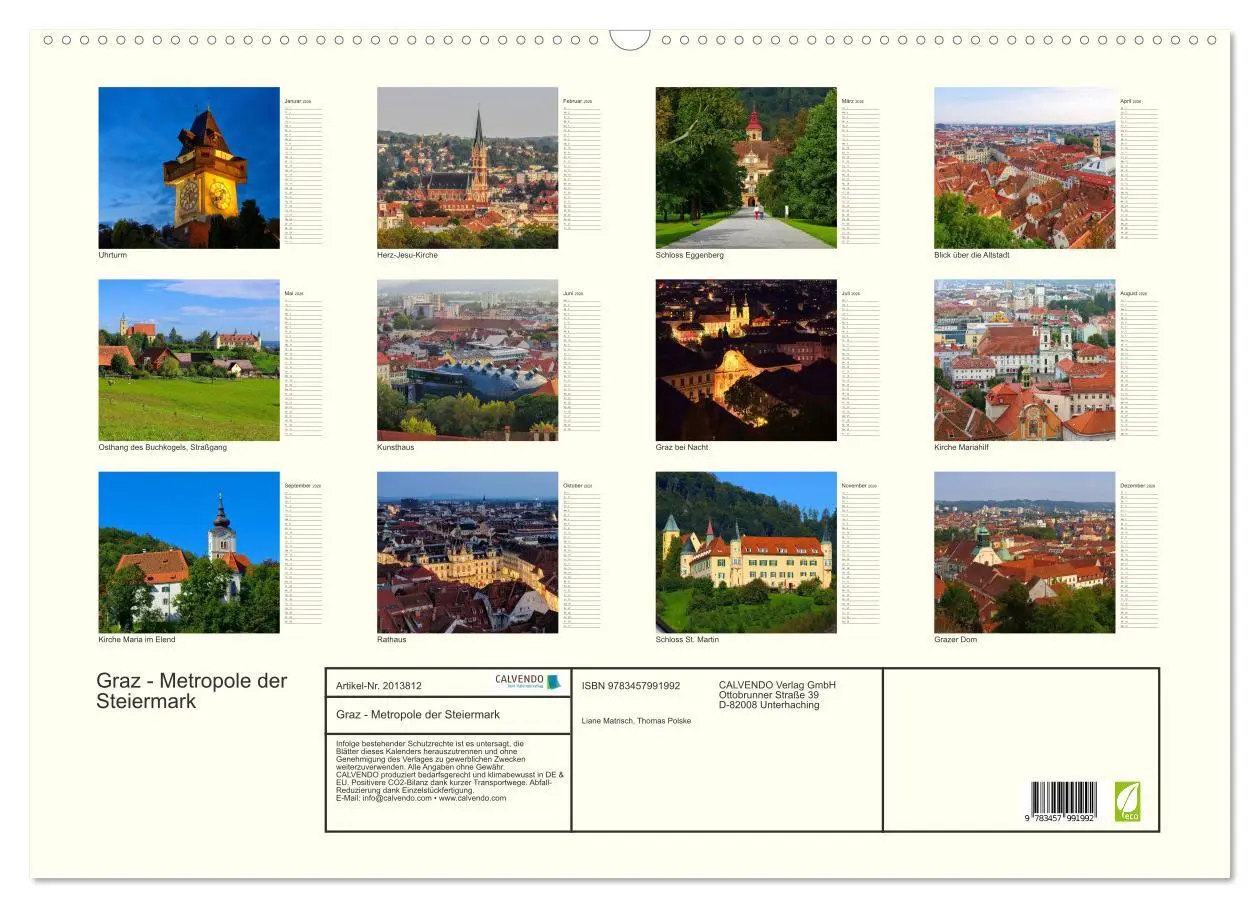Screen dimensions: 1260x908
Task: Select the Graz bei Nacht night image
Action: coord(745,358)
